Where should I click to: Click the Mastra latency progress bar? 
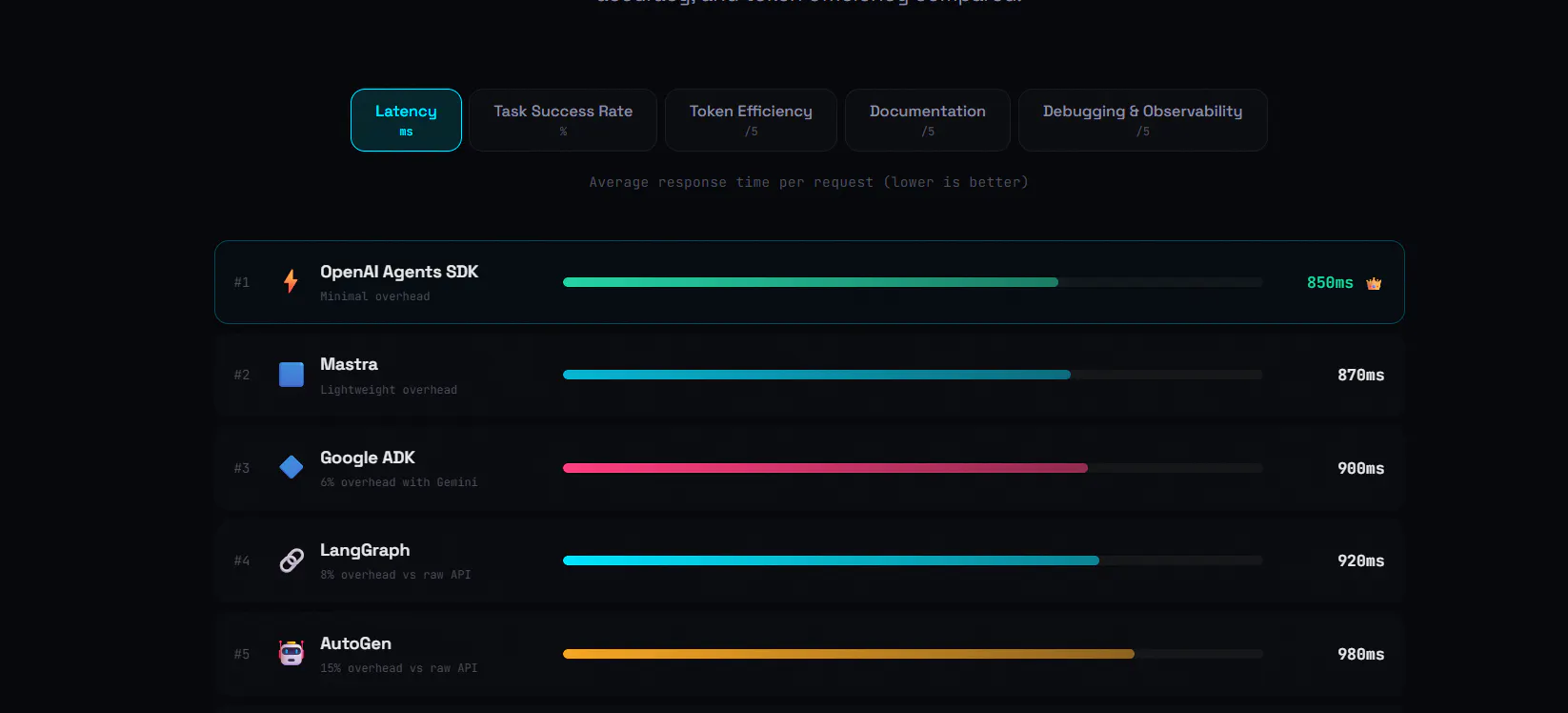[x=913, y=375]
